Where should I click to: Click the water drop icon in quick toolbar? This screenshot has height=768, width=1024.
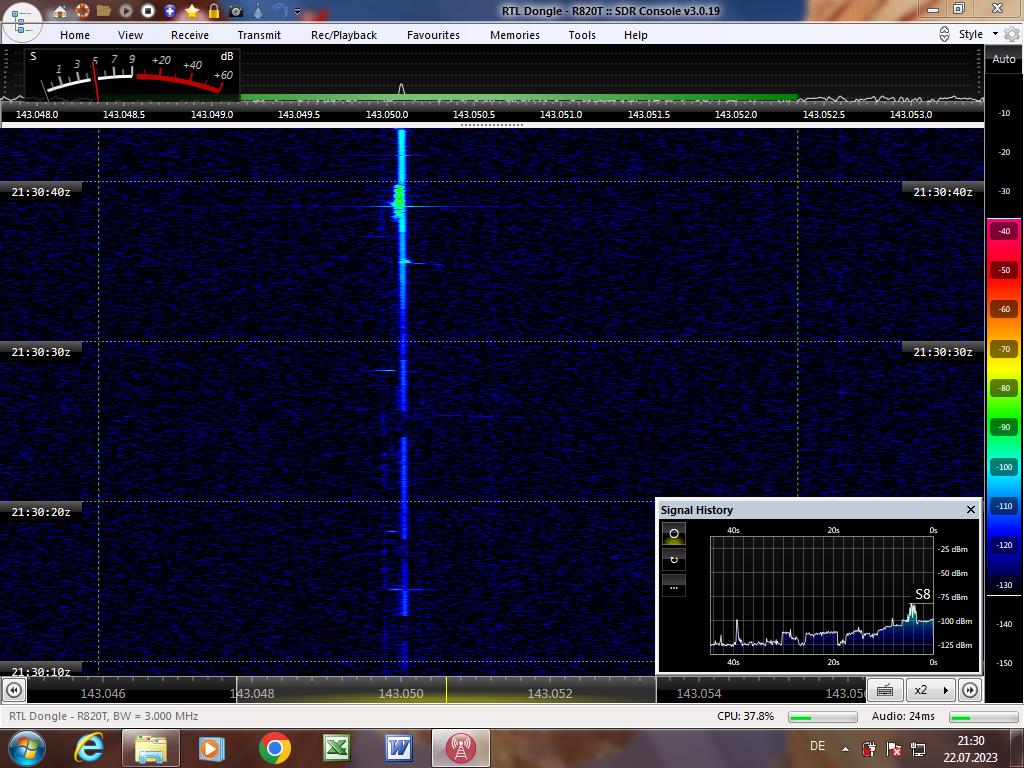point(258,11)
